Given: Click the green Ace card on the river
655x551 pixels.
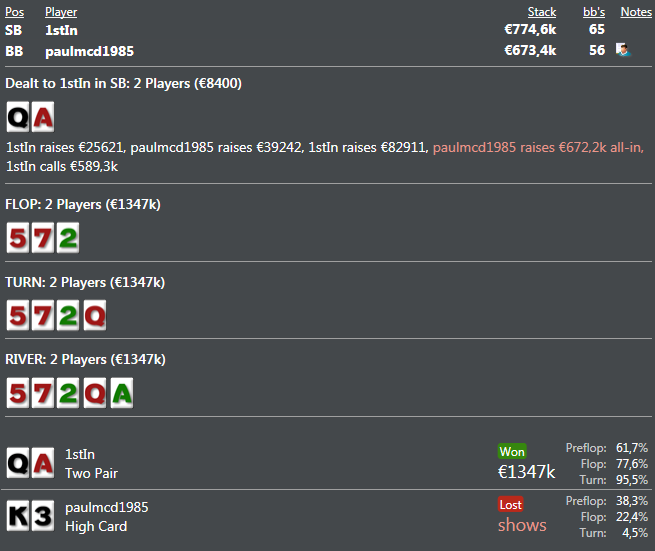Looking at the screenshot, I should coord(122,393).
